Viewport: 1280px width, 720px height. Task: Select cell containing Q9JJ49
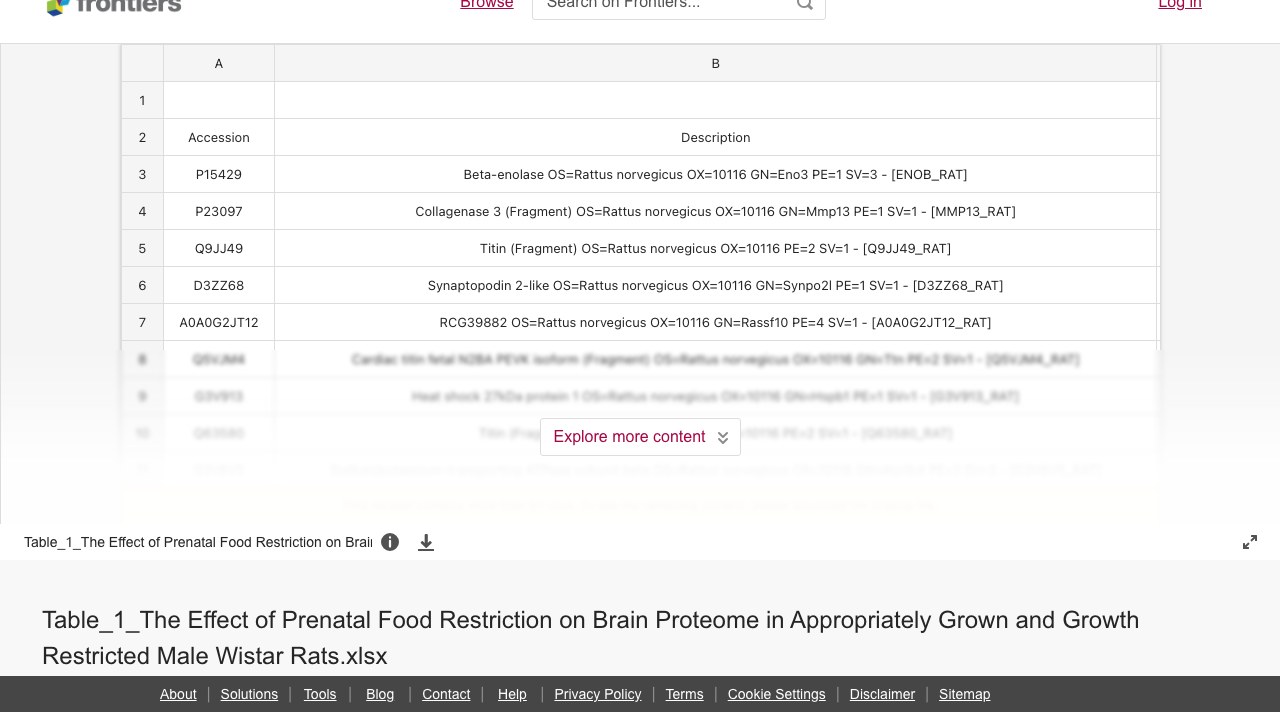(x=219, y=248)
